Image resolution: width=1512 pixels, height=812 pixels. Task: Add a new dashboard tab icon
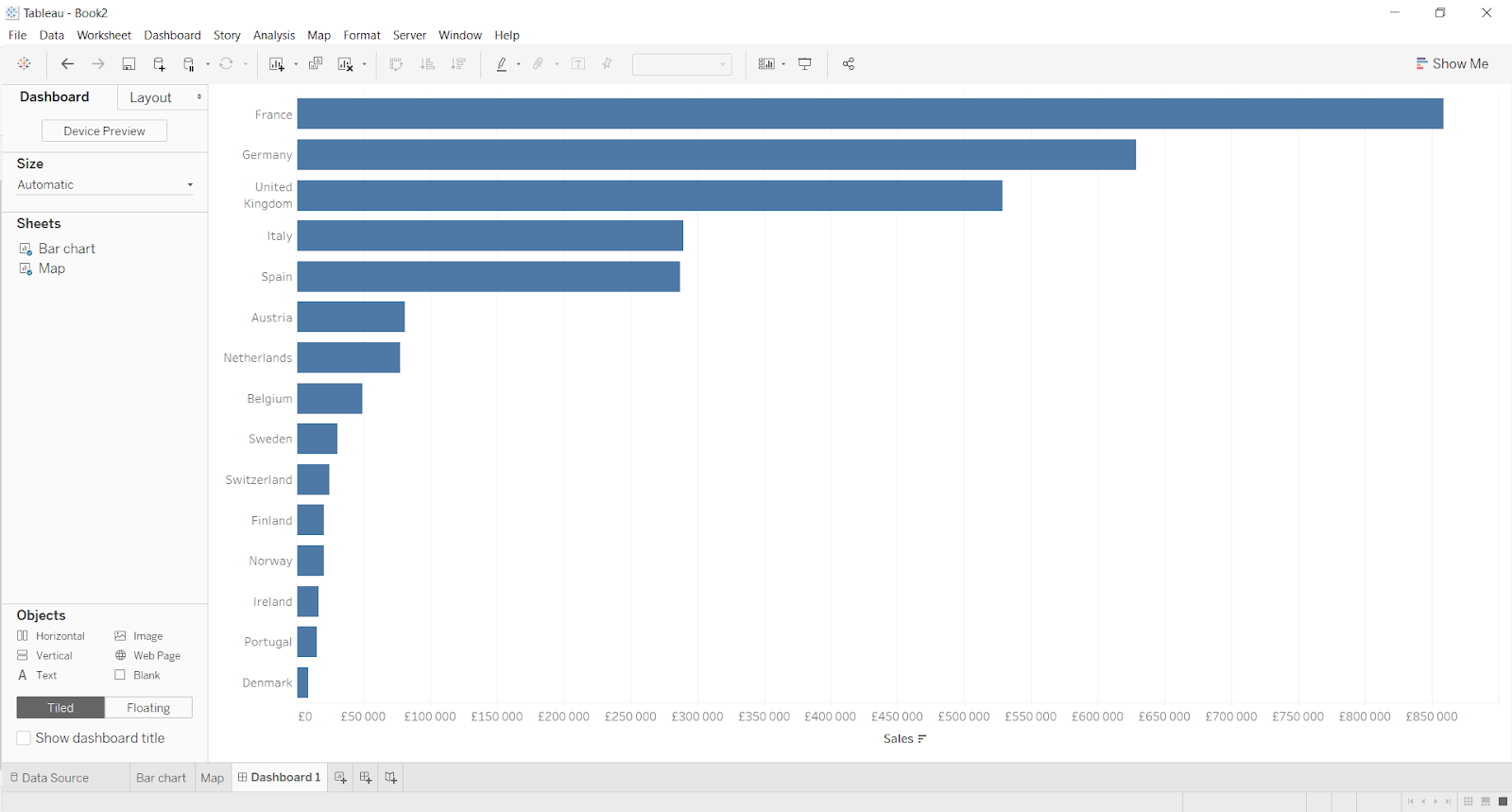pyautogui.click(x=366, y=778)
